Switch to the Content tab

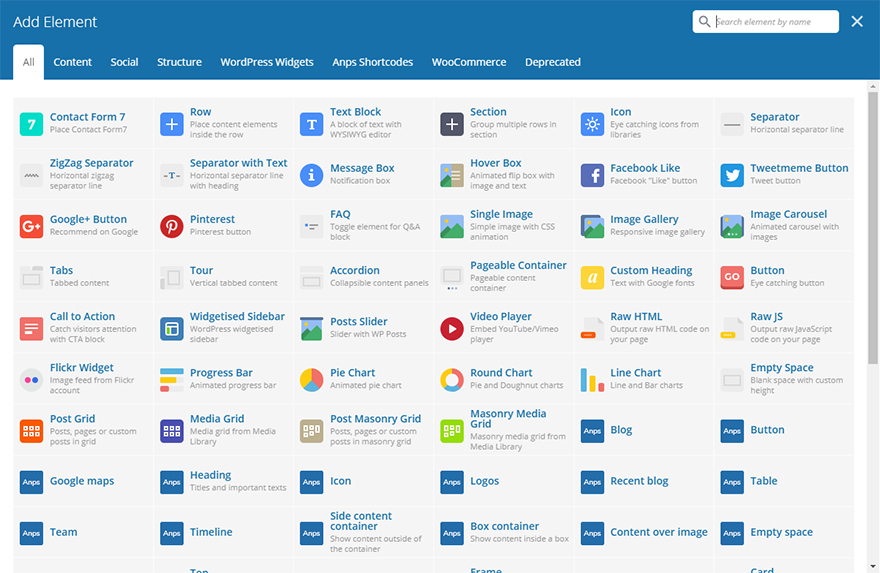[x=72, y=62]
